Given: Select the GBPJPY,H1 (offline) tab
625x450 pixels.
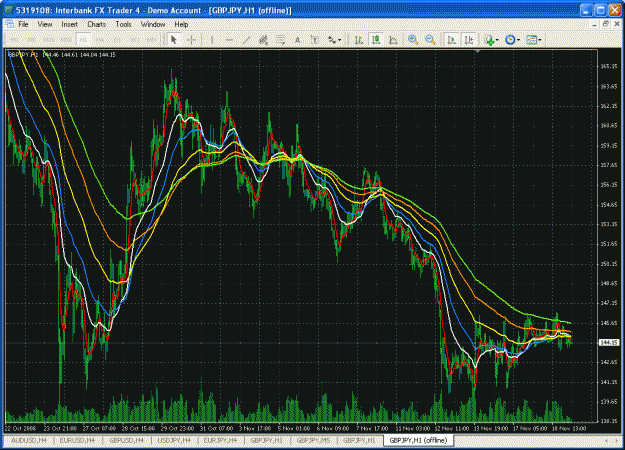Looking at the screenshot, I should (418, 440).
